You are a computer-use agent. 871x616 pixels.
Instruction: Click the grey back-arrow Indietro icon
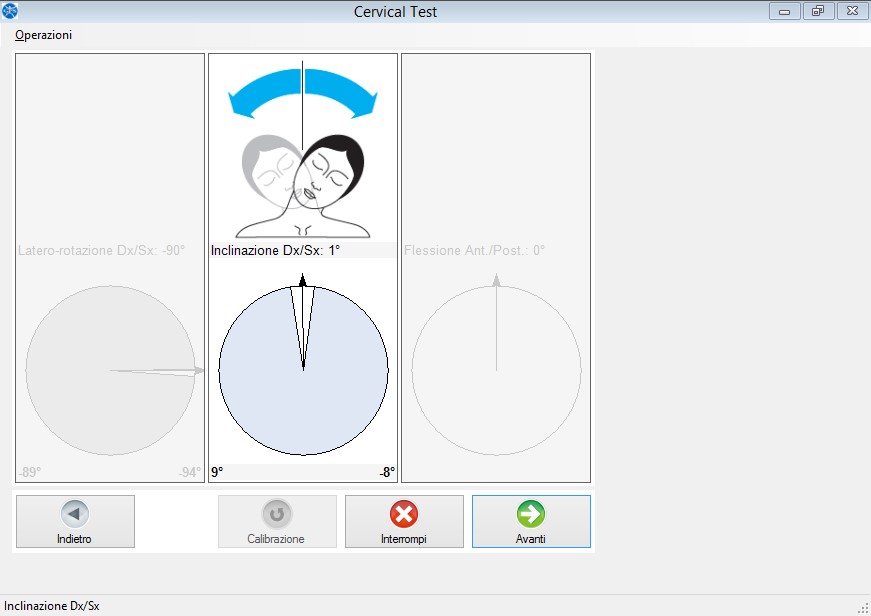coord(74,514)
